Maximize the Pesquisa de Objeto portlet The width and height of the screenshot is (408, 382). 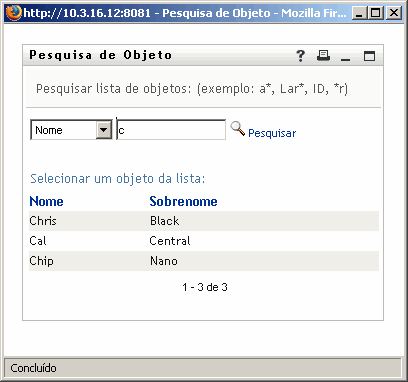point(369,56)
